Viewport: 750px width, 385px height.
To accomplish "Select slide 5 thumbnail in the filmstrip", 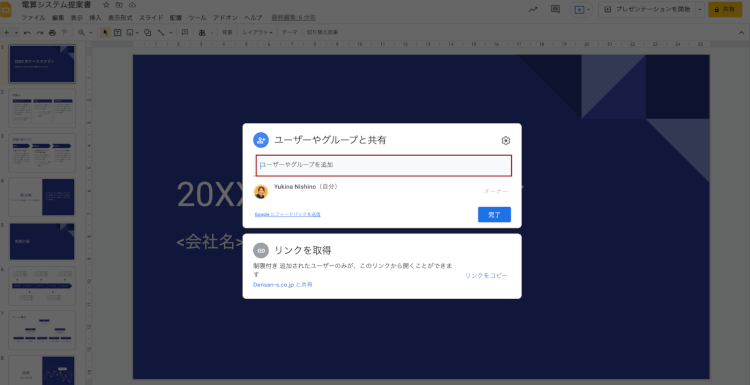I will [42, 242].
